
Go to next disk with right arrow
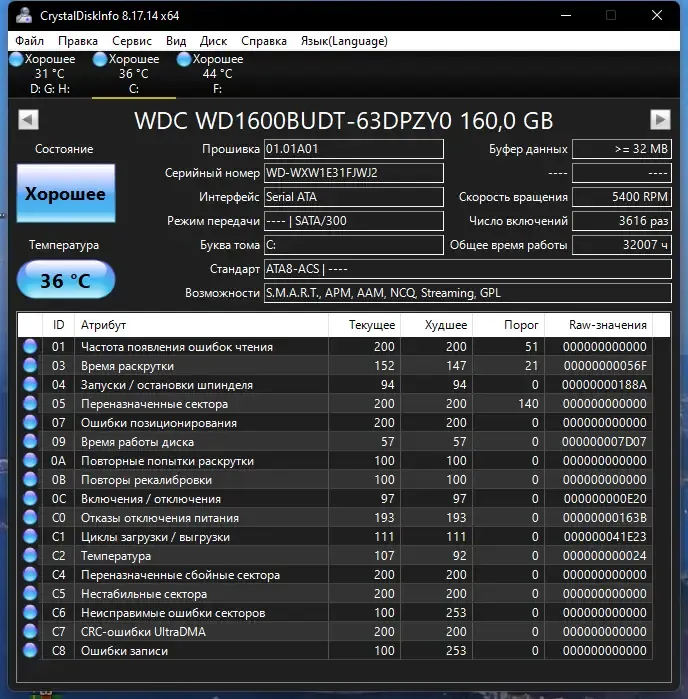point(660,119)
